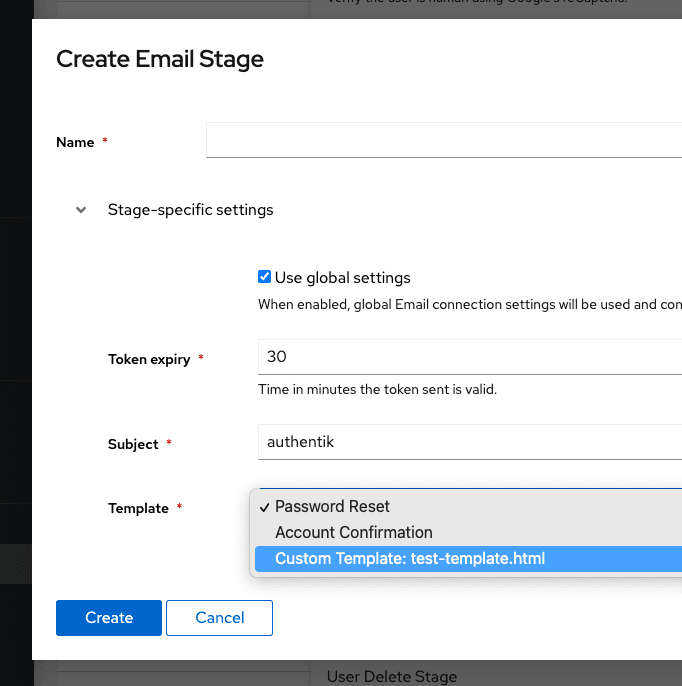Click the 'Stage-specific settings' section heading
The width and height of the screenshot is (682, 686).
pyautogui.click(x=190, y=210)
